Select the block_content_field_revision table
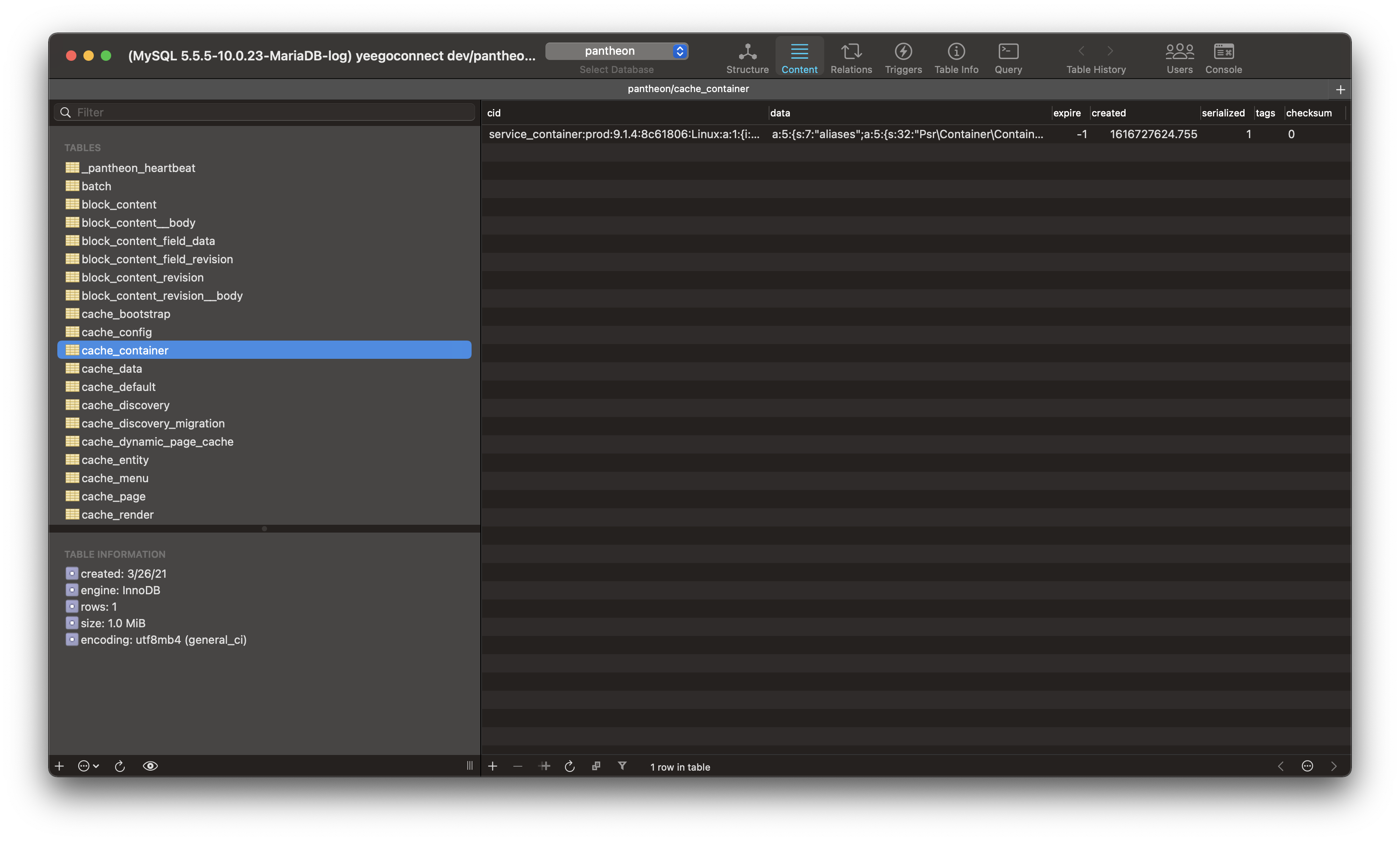The width and height of the screenshot is (1400, 841). click(264, 259)
